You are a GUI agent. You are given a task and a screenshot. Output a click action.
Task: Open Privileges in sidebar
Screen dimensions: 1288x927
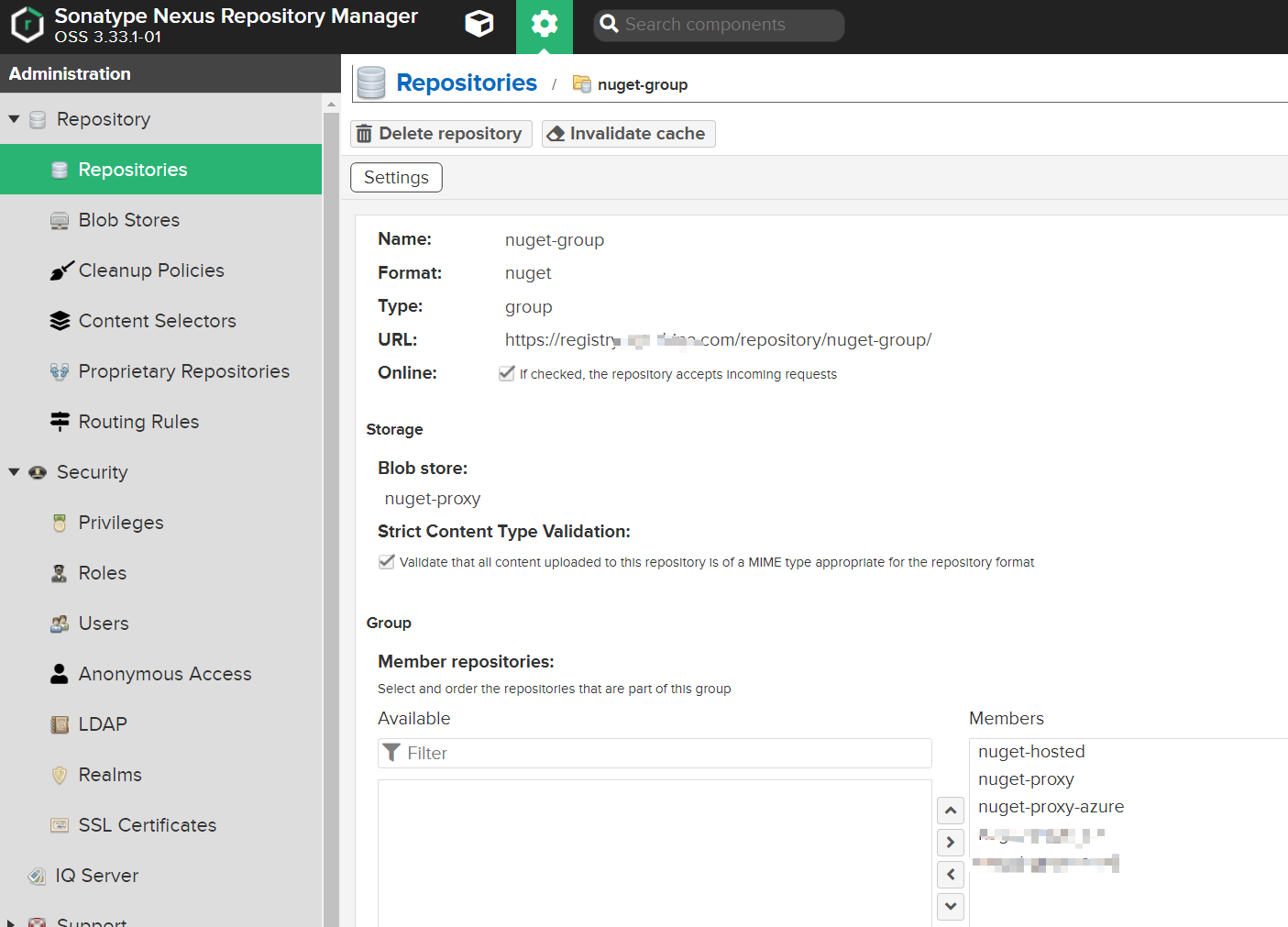(x=160, y=523)
